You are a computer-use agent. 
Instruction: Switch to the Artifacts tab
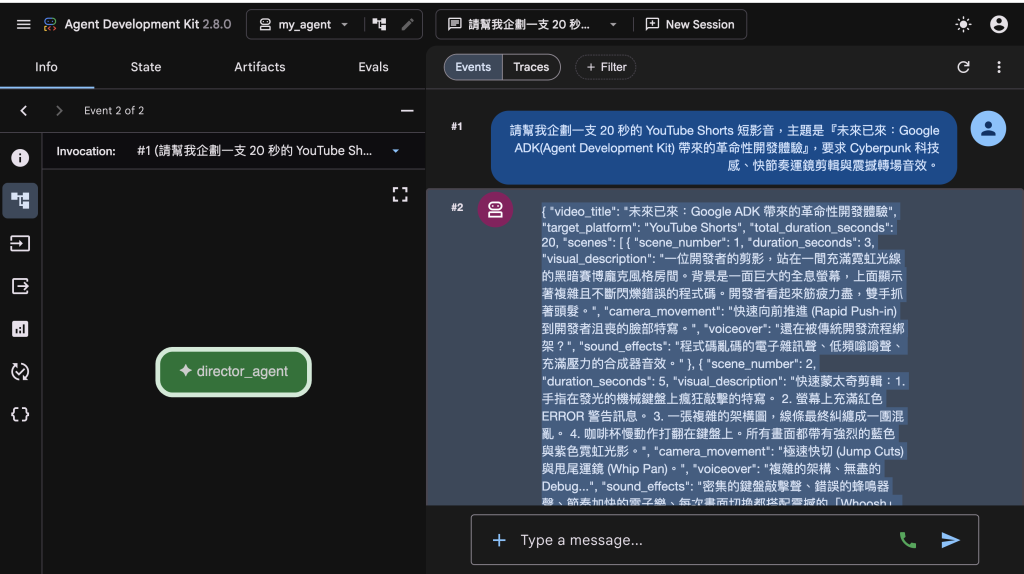[259, 67]
